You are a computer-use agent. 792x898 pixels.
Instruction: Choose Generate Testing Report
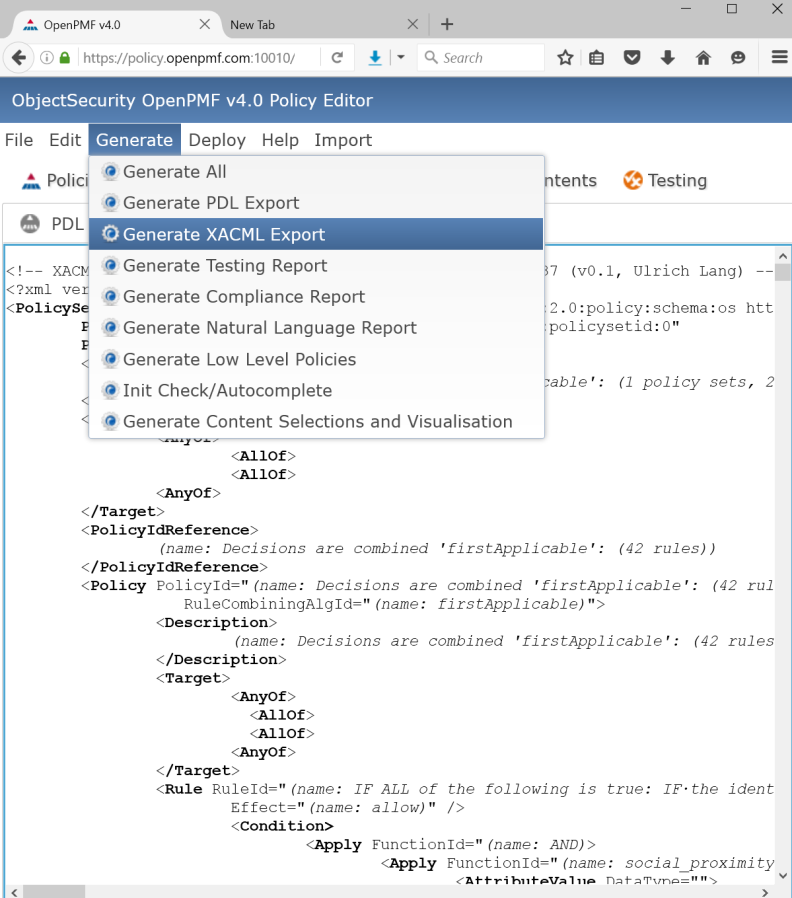(316, 266)
